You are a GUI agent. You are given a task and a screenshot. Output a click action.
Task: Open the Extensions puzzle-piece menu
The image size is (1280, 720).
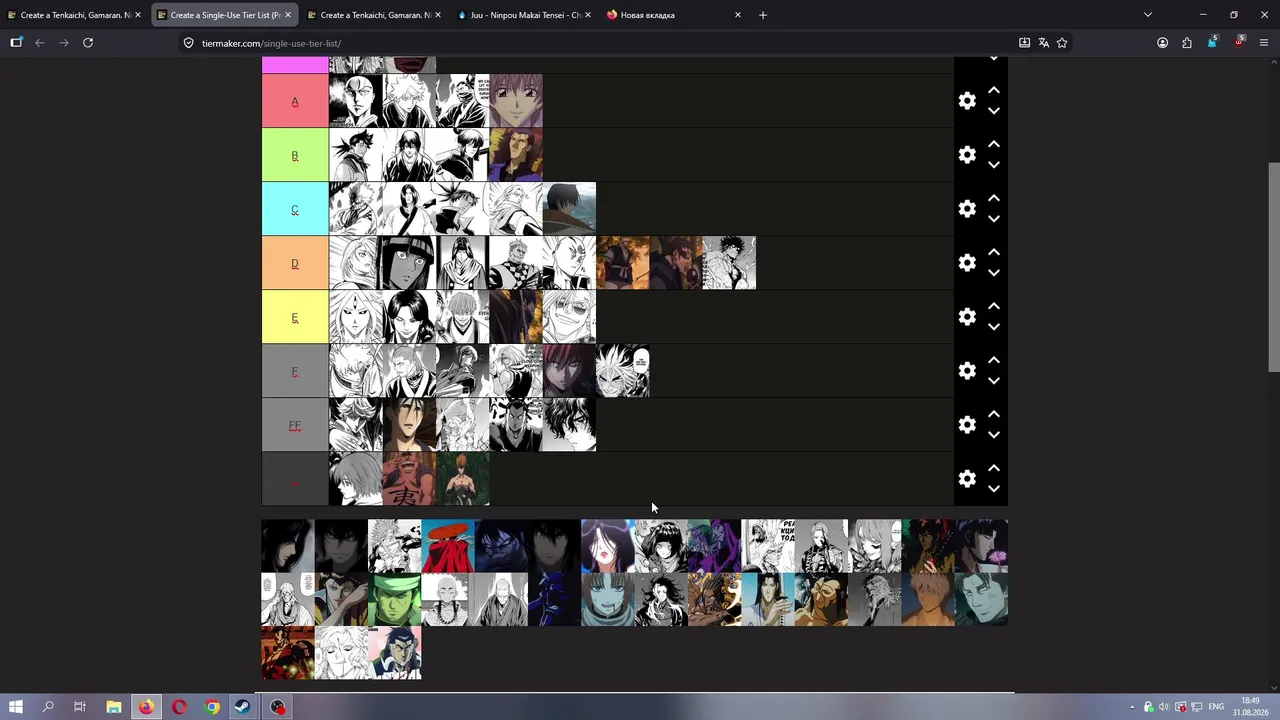click(x=1187, y=43)
